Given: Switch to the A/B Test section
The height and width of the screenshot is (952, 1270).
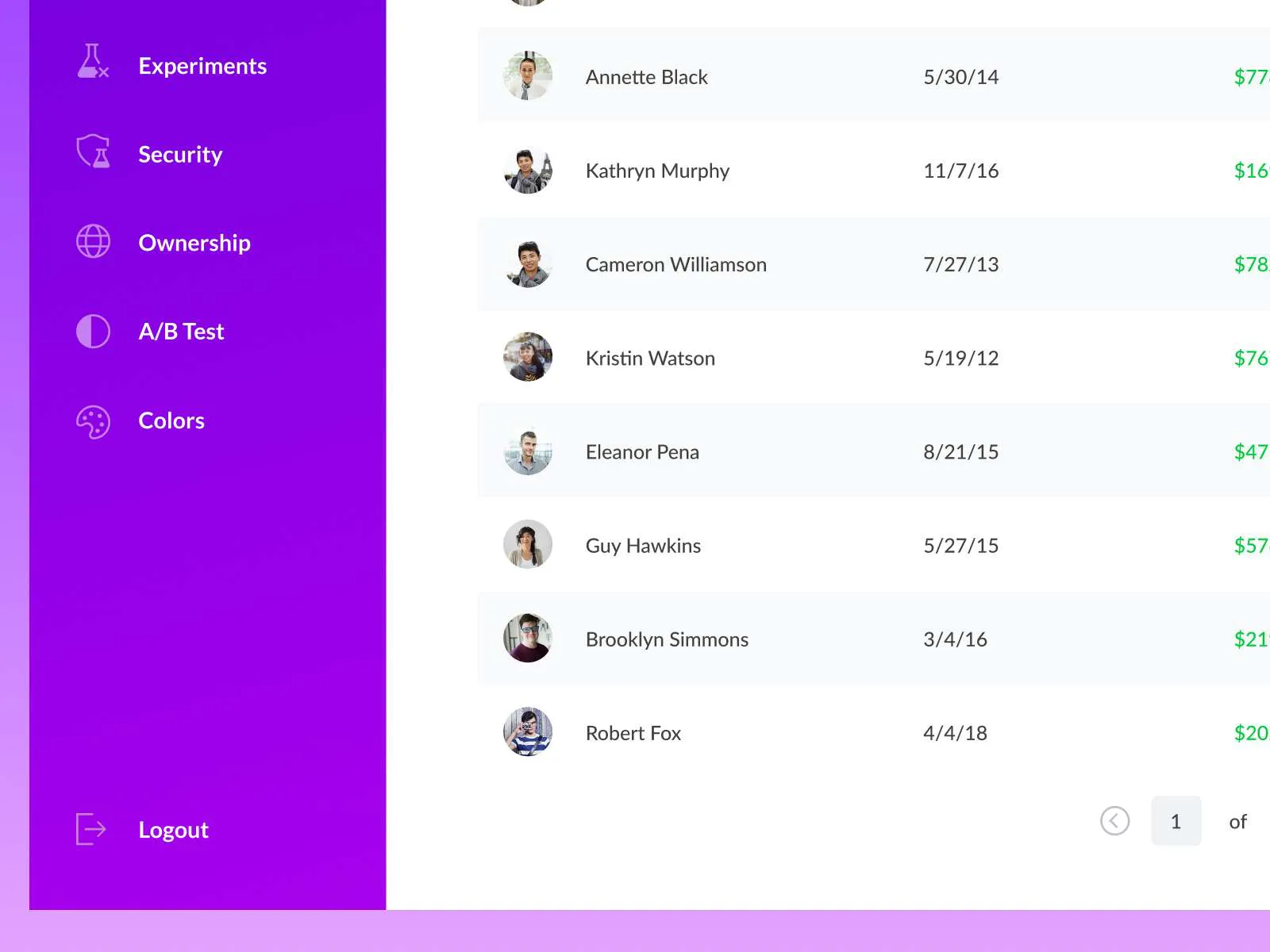Looking at the screenshot, I should click(x=181, y=331).
